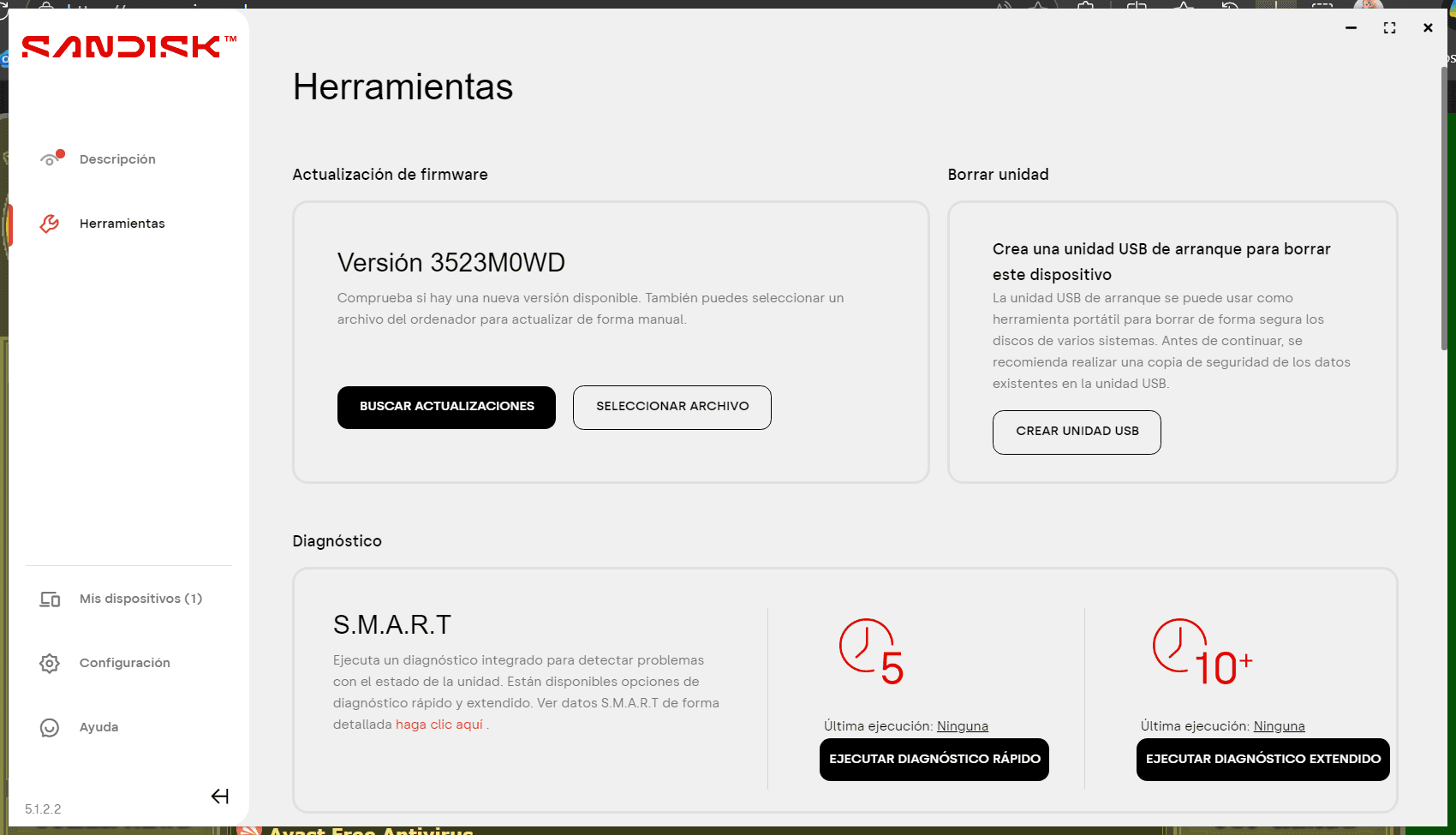Open the Descripción section

[x=117, y=159]
